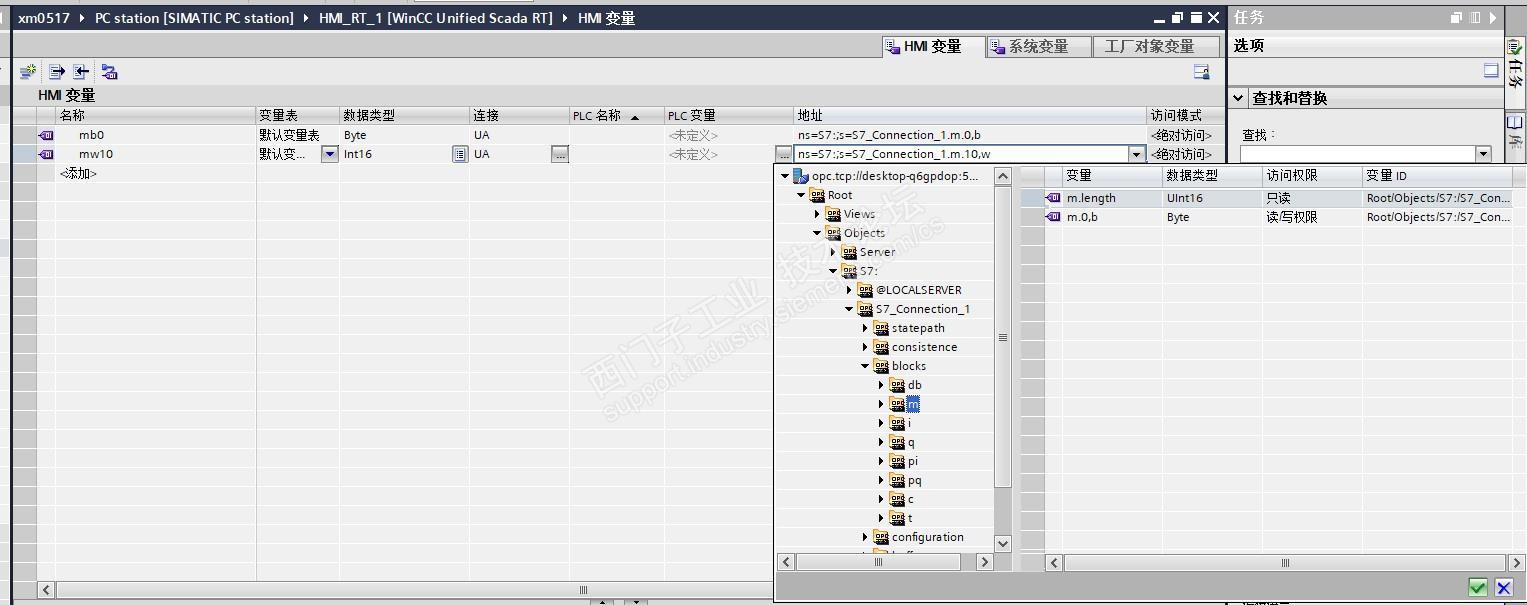This screenshot has height=605, width=1527.
Task: Select the pq folder in tree
Action: (906, 480)
